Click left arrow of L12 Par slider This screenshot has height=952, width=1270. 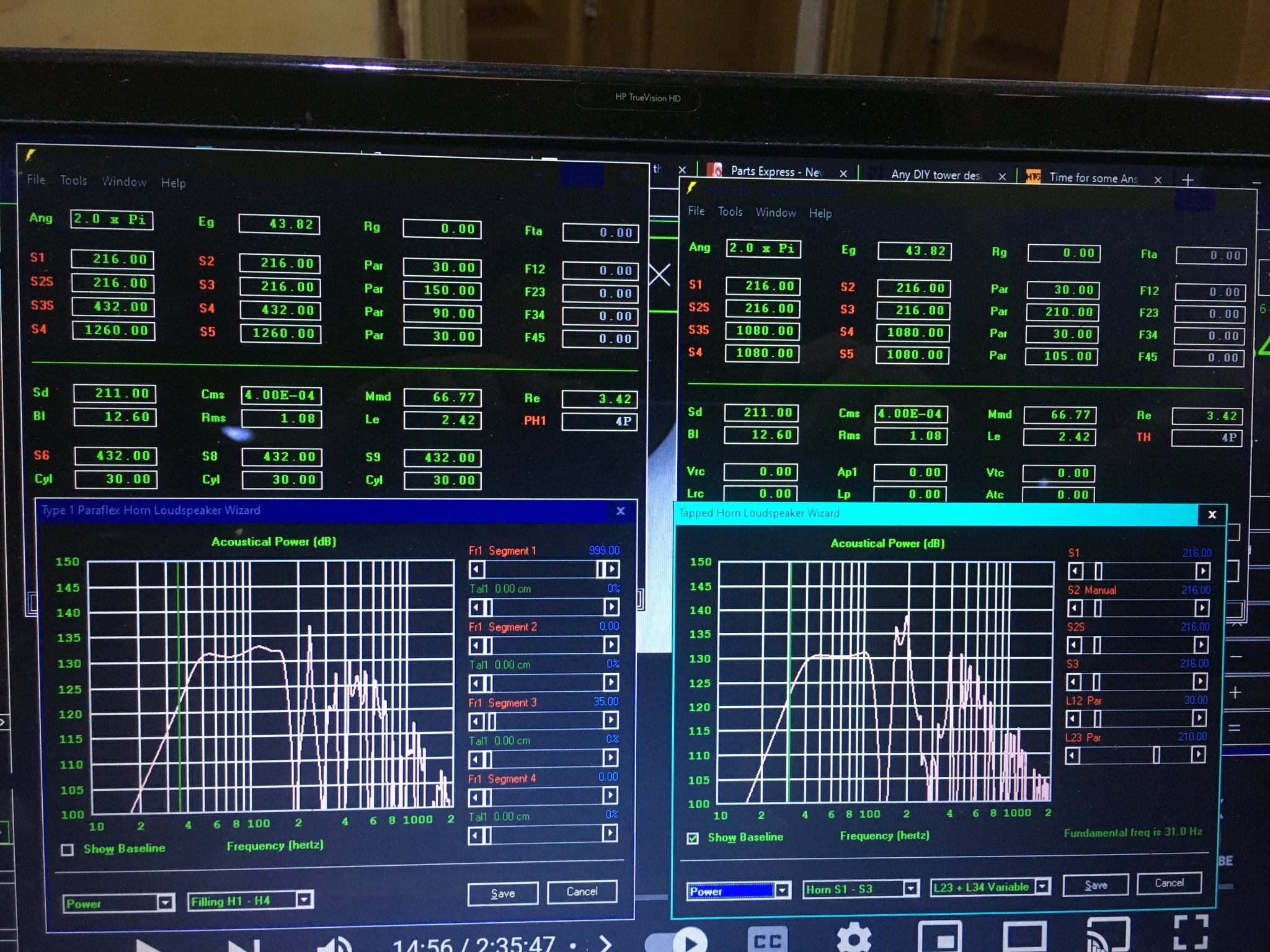[x=1073, y=719]
